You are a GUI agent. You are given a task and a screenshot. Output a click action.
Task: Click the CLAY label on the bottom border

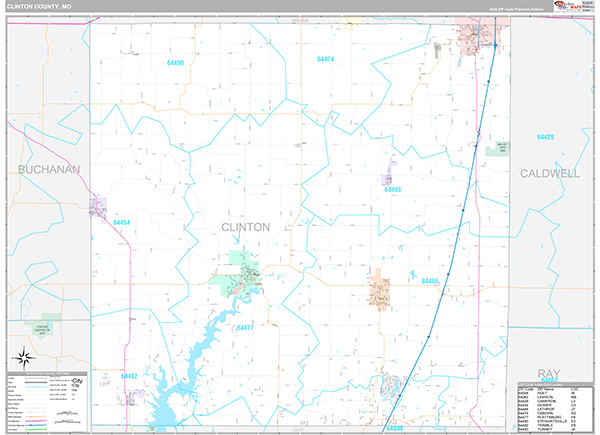298,430
